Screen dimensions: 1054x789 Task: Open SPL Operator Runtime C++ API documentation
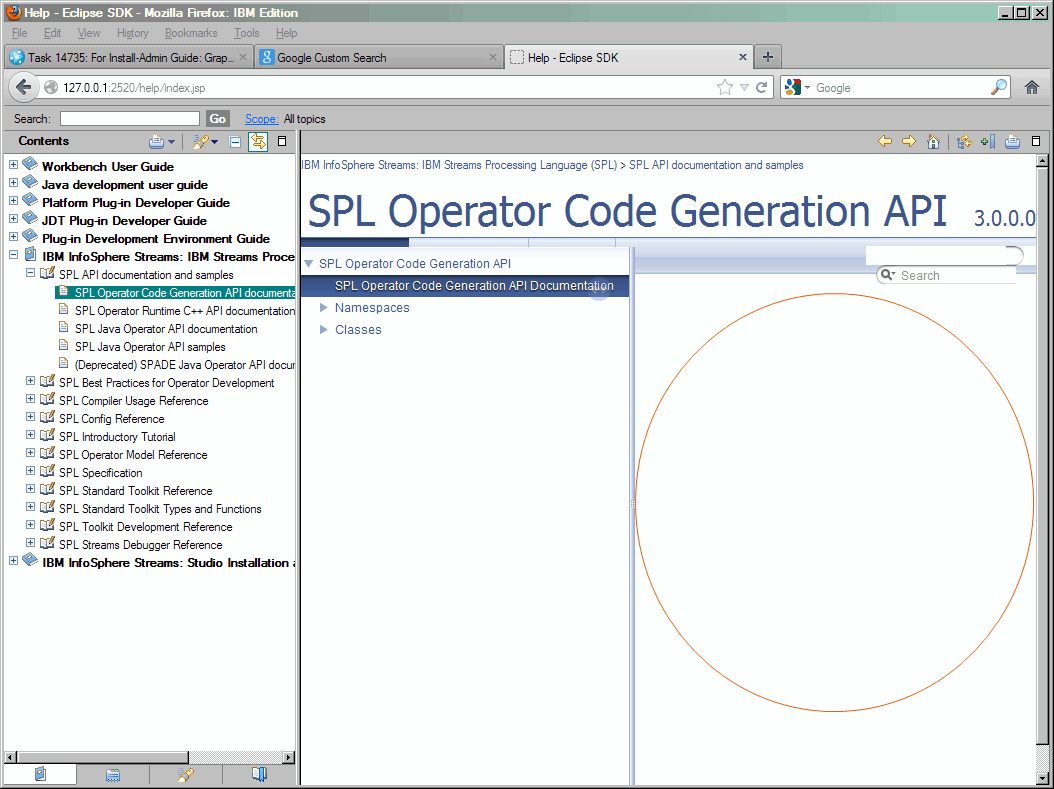tap(185, 311)
